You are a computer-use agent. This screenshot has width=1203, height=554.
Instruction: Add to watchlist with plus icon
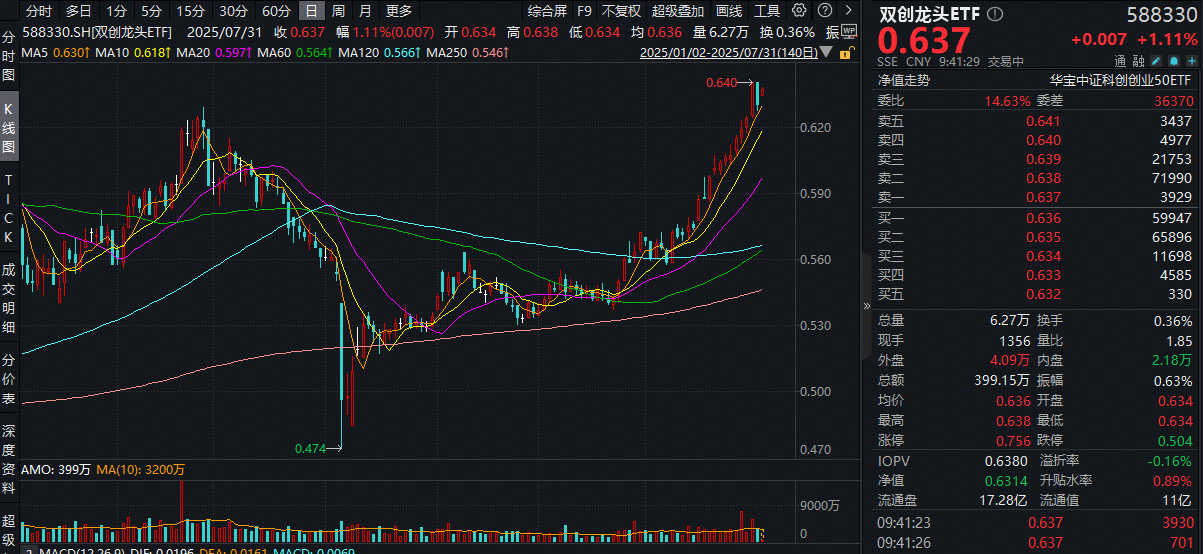[x=1191, y=61]
